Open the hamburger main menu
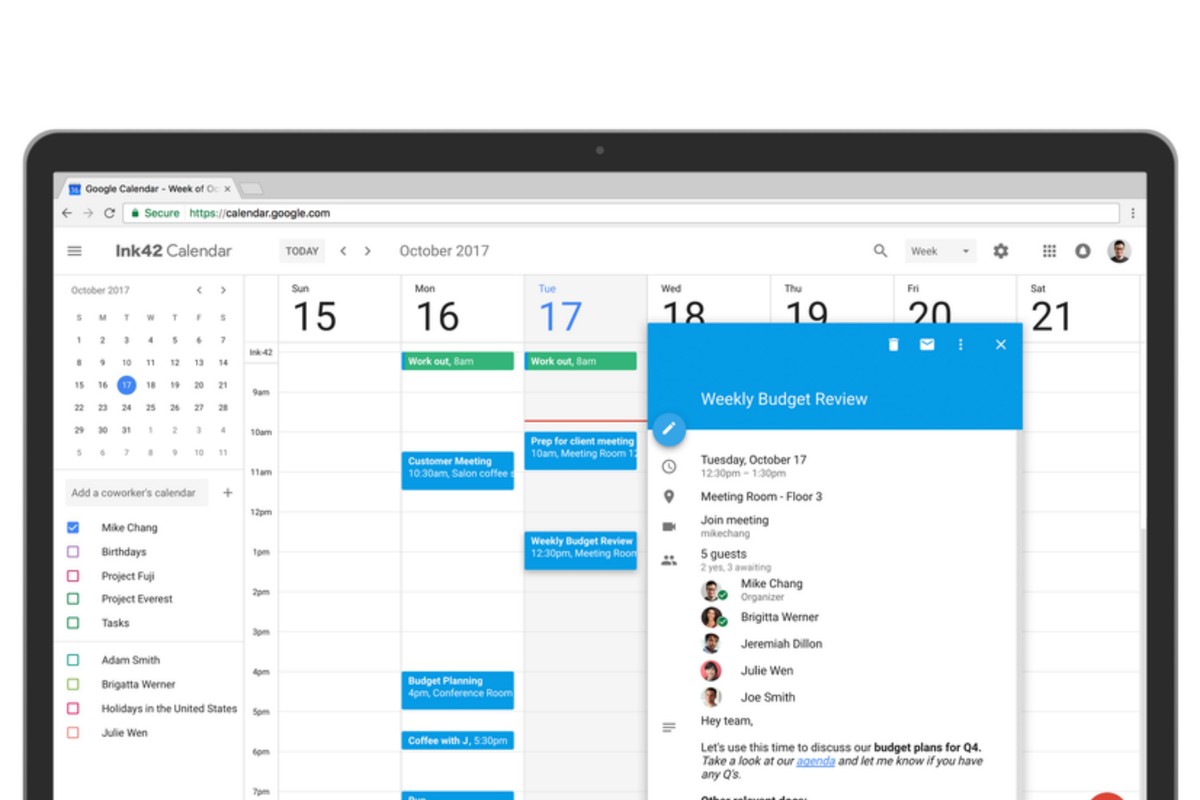The height and width of the screenshot is (800, 1200). coord(74,251)
